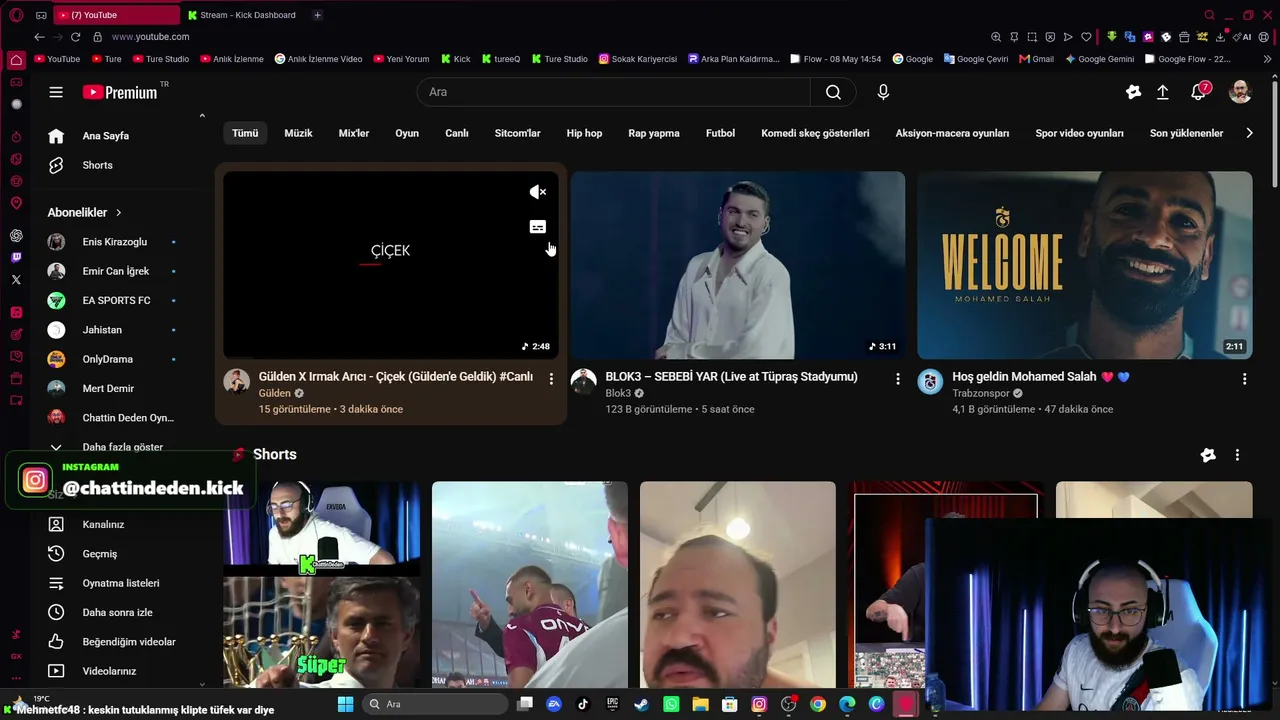
Task: Open Twitch from the Opera sidebar
Action: click(x=16, y=258)
